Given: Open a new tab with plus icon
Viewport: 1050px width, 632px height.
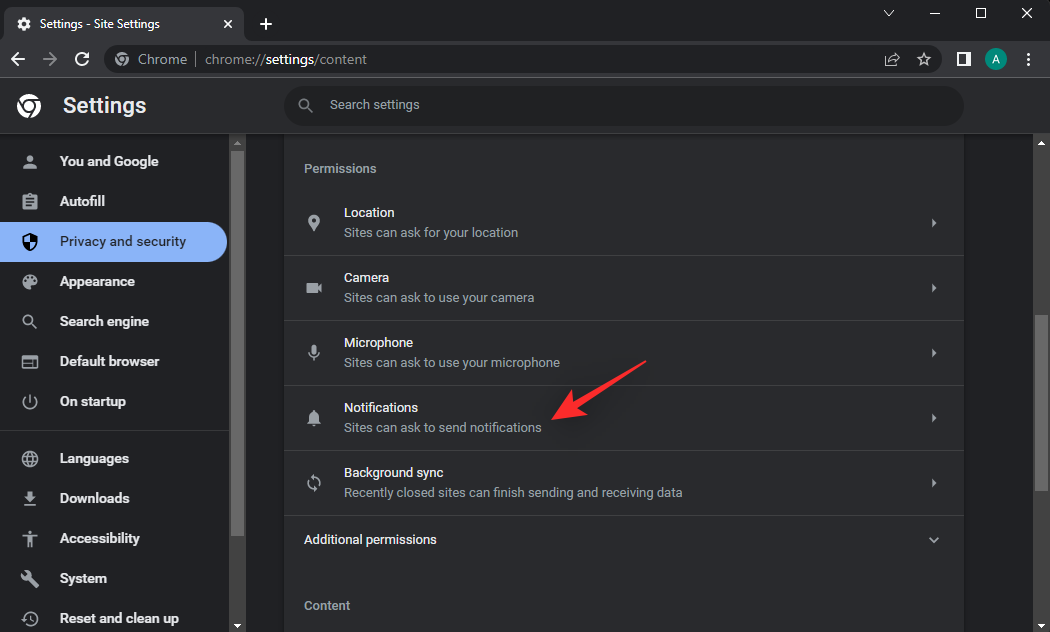Looking at the screenshot, I should [265, 24].
